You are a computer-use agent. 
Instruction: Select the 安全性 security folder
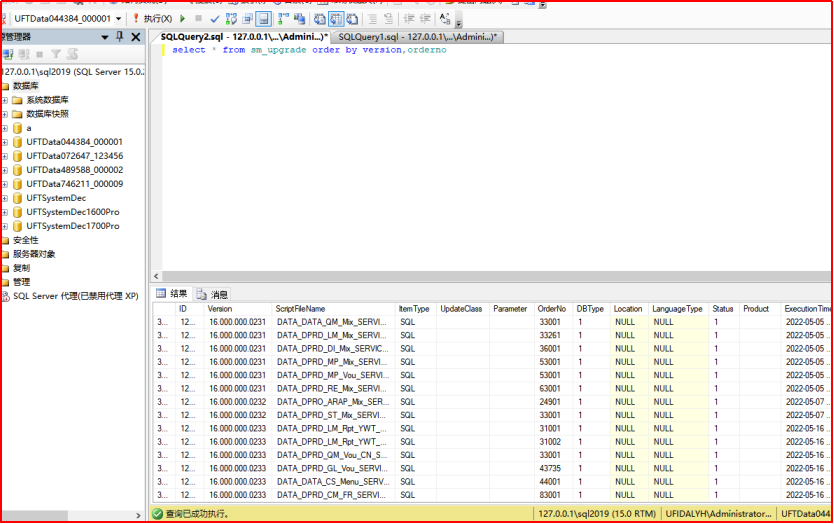pos(25,240)
